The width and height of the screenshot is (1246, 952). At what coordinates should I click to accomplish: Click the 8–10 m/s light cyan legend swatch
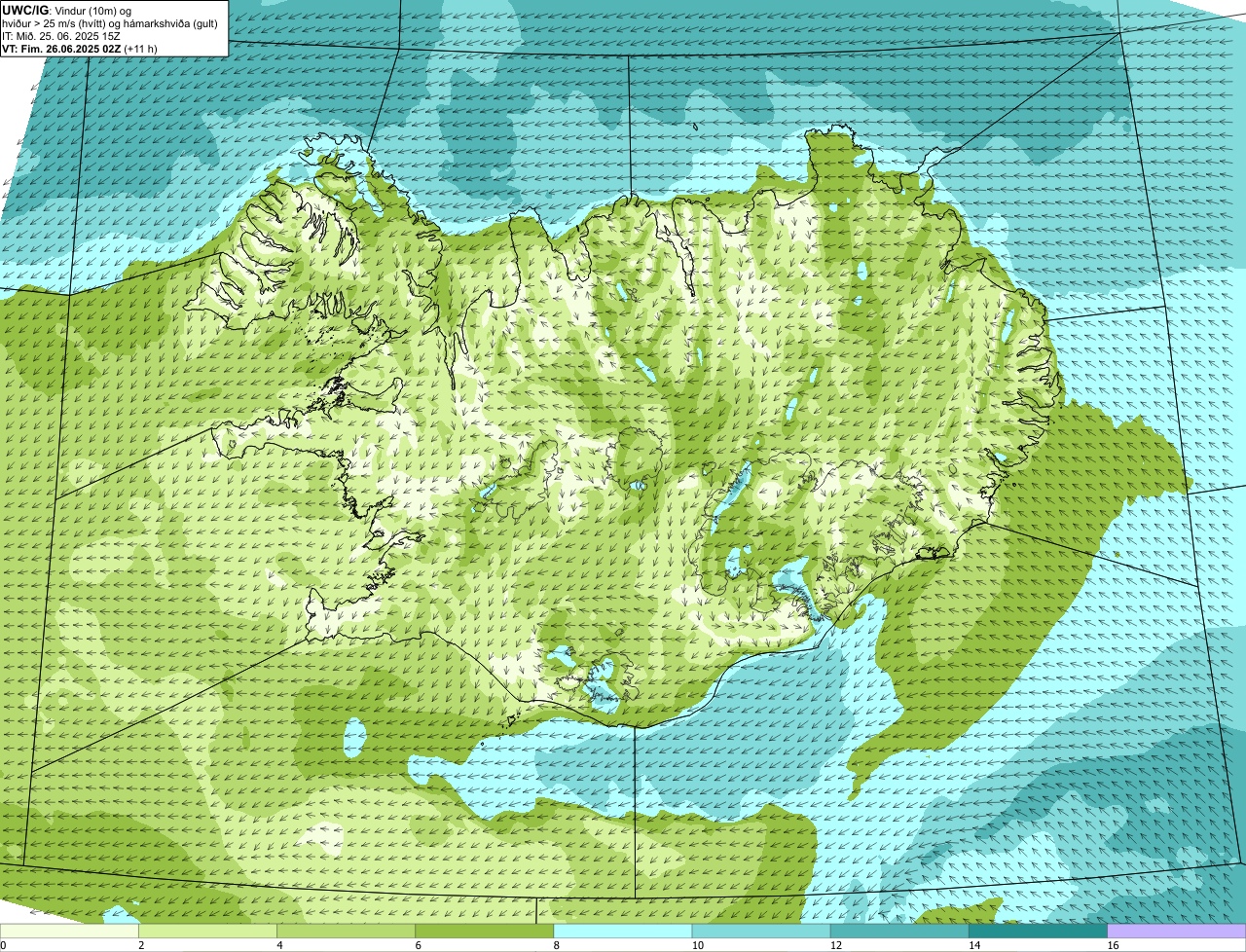[623, 931]
